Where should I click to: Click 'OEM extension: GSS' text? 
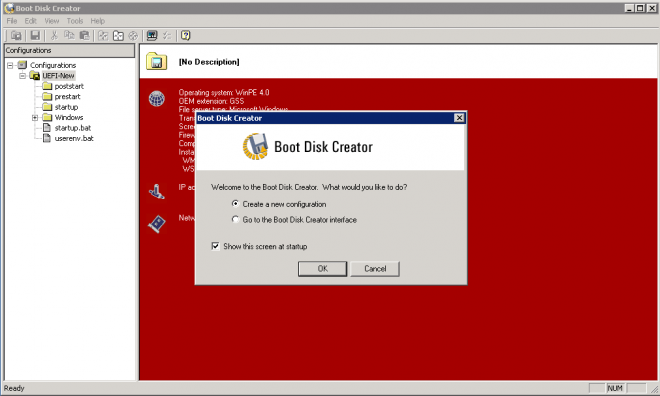(x=211, y=101)
